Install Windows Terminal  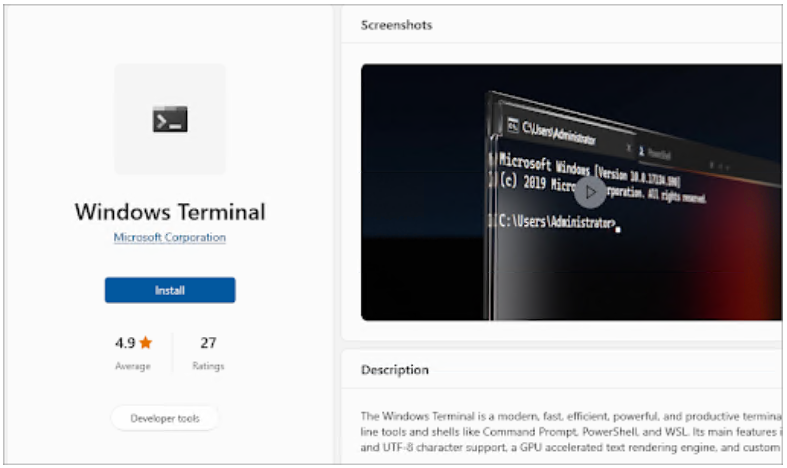pyautogui.click(x=170, y=290)
